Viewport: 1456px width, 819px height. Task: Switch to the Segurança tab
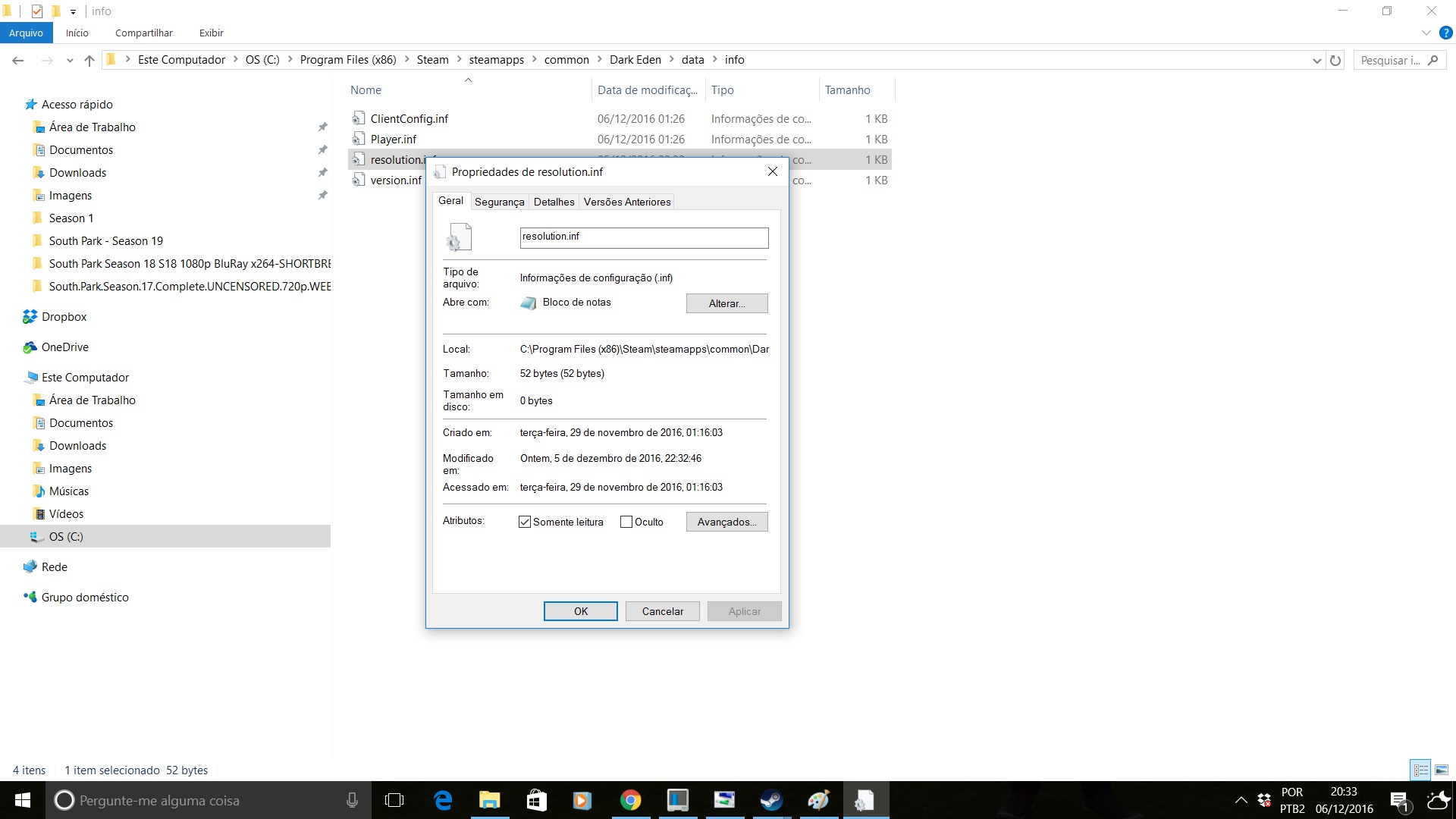click(499, 202)
